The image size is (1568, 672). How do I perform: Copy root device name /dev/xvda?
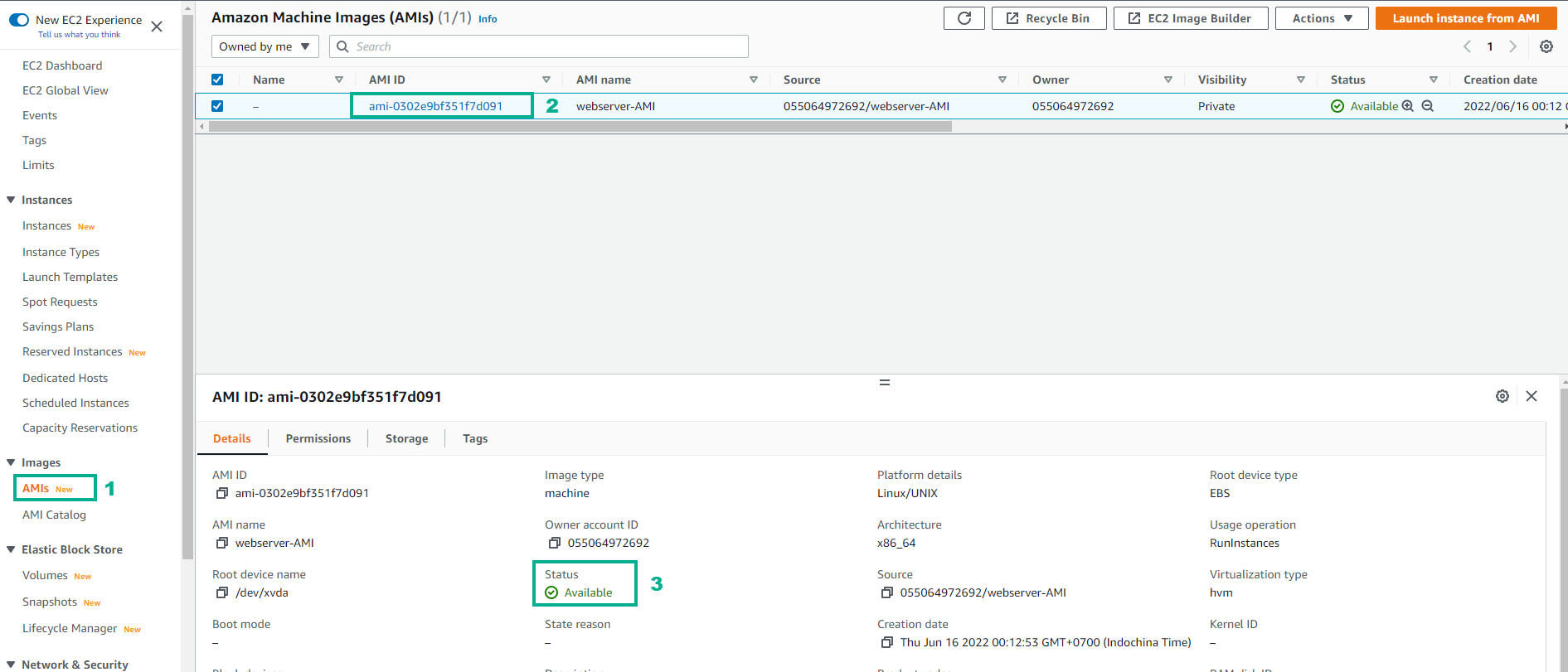point(221,592)
